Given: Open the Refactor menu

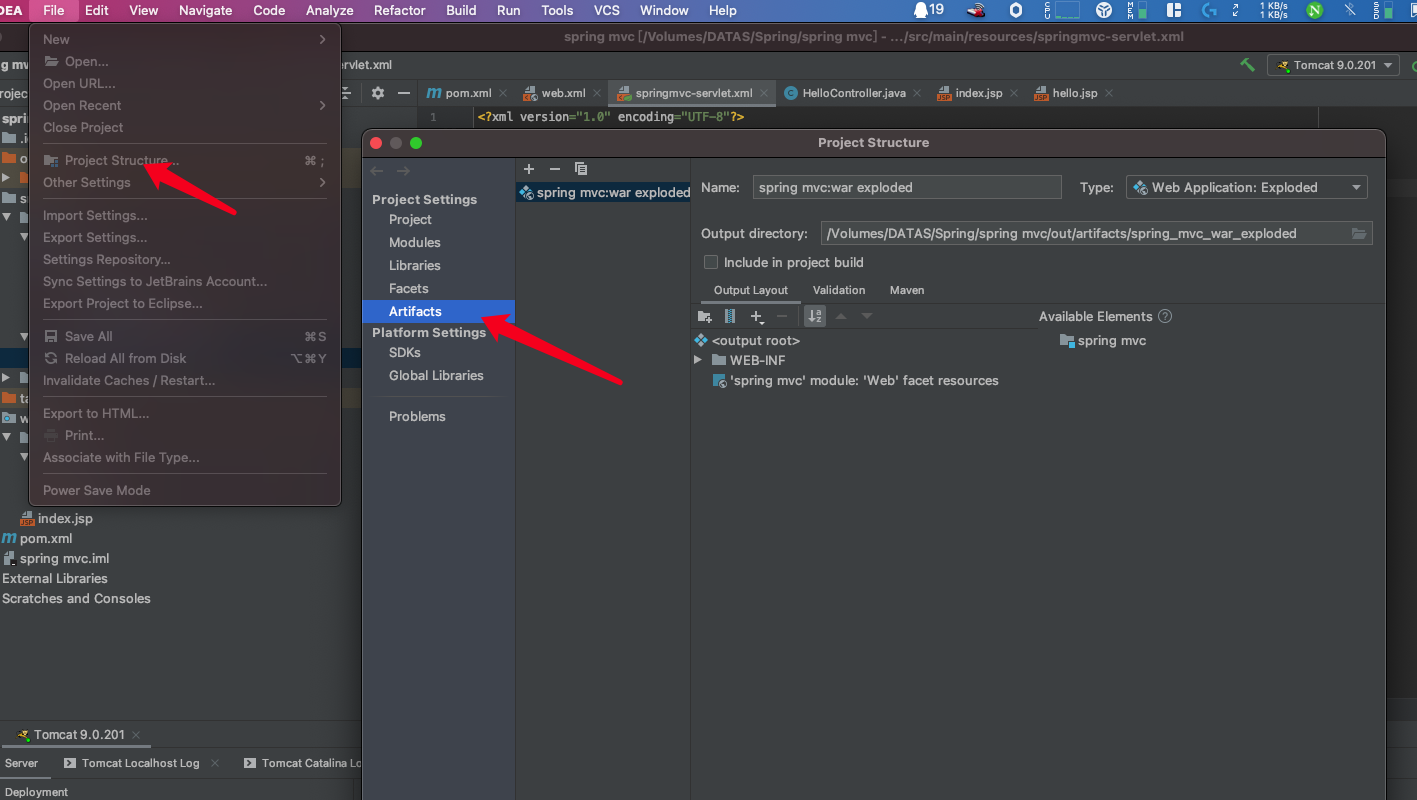Looking at the screenshot, I should pyautogui.click(x=399, y=10).
